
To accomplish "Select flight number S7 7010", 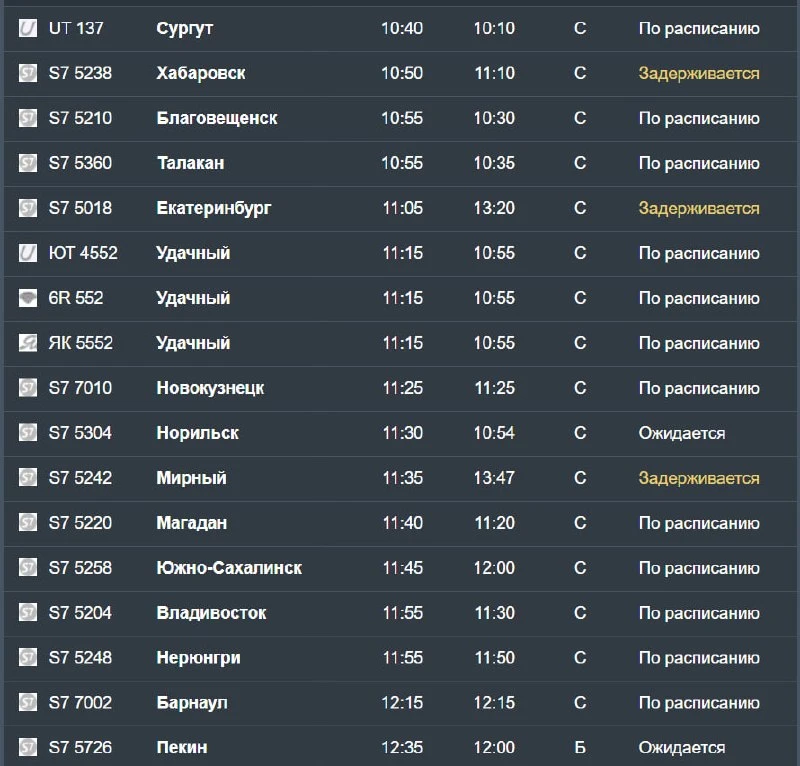I will click(x=80, y=387).
